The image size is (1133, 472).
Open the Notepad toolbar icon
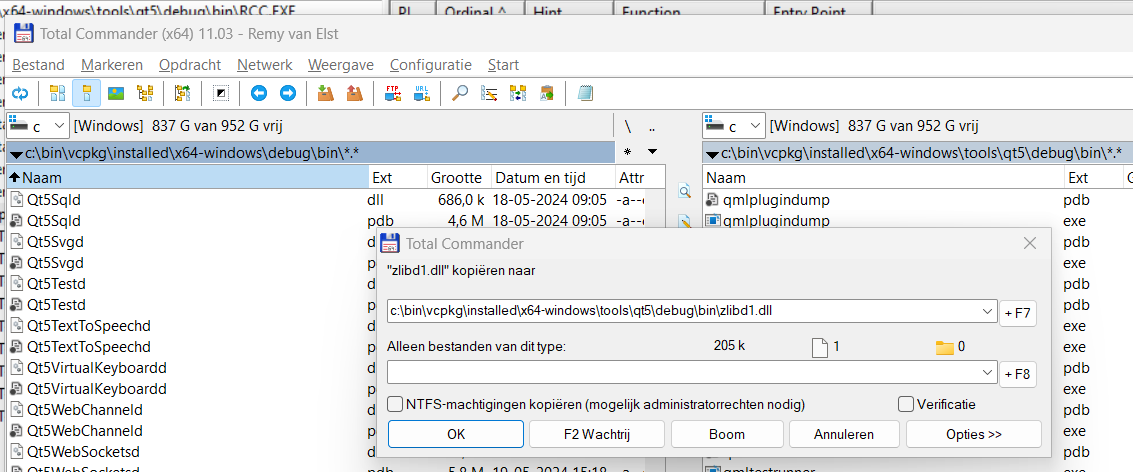click(x=585, y=93)
